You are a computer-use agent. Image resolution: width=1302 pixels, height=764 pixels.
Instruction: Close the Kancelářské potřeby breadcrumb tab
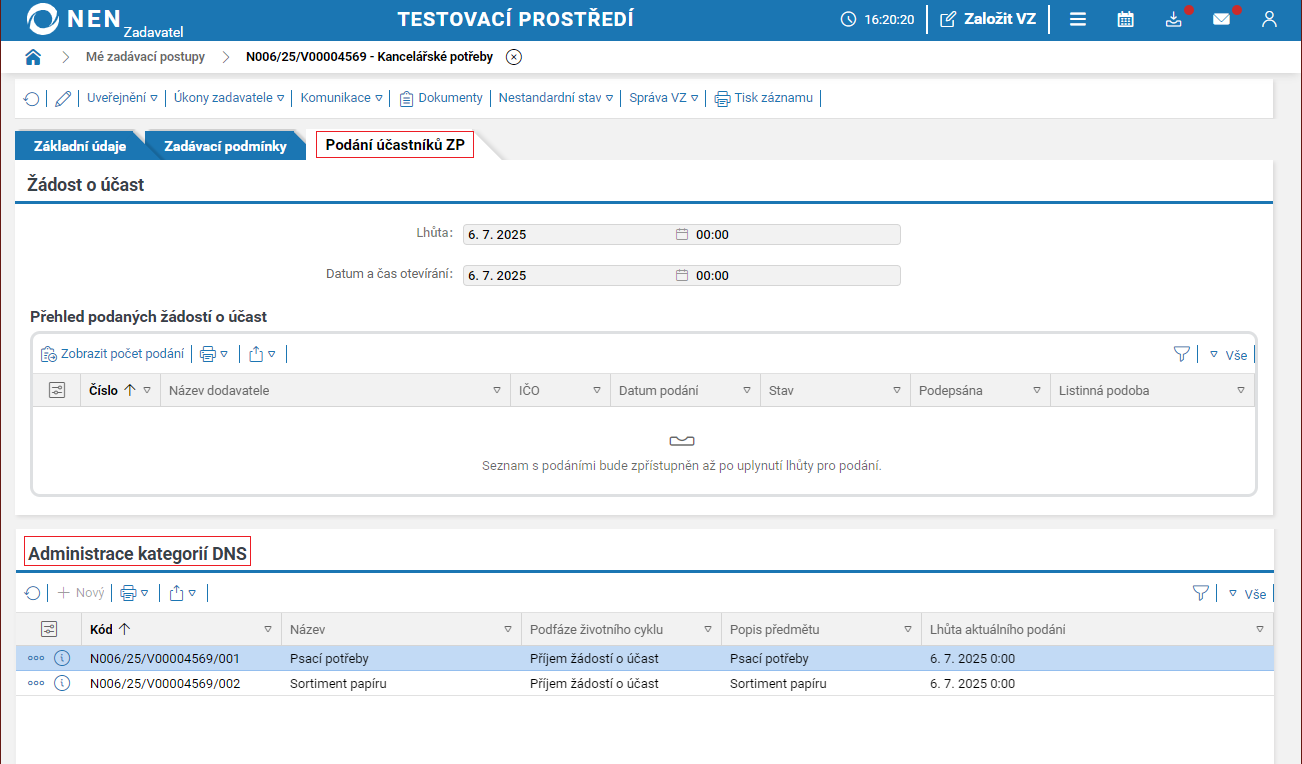pos(513,57)
